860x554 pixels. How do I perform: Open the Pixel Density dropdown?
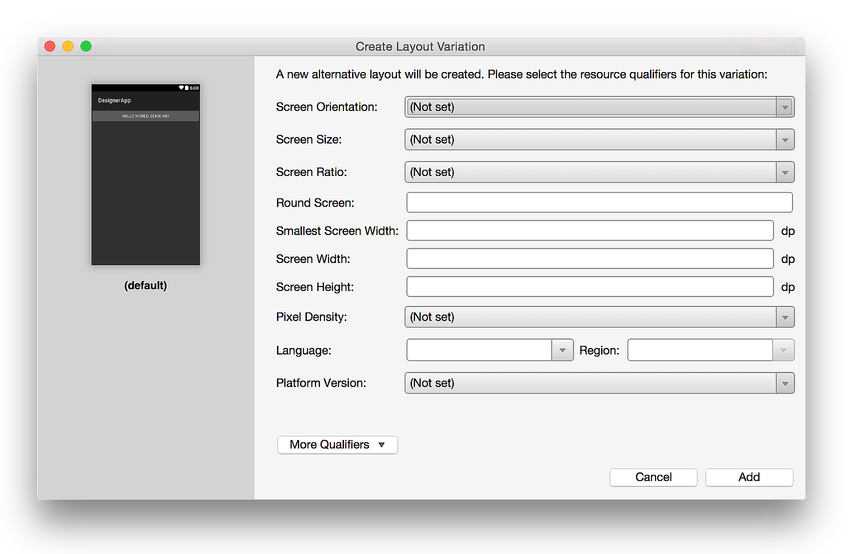point(599,317)
